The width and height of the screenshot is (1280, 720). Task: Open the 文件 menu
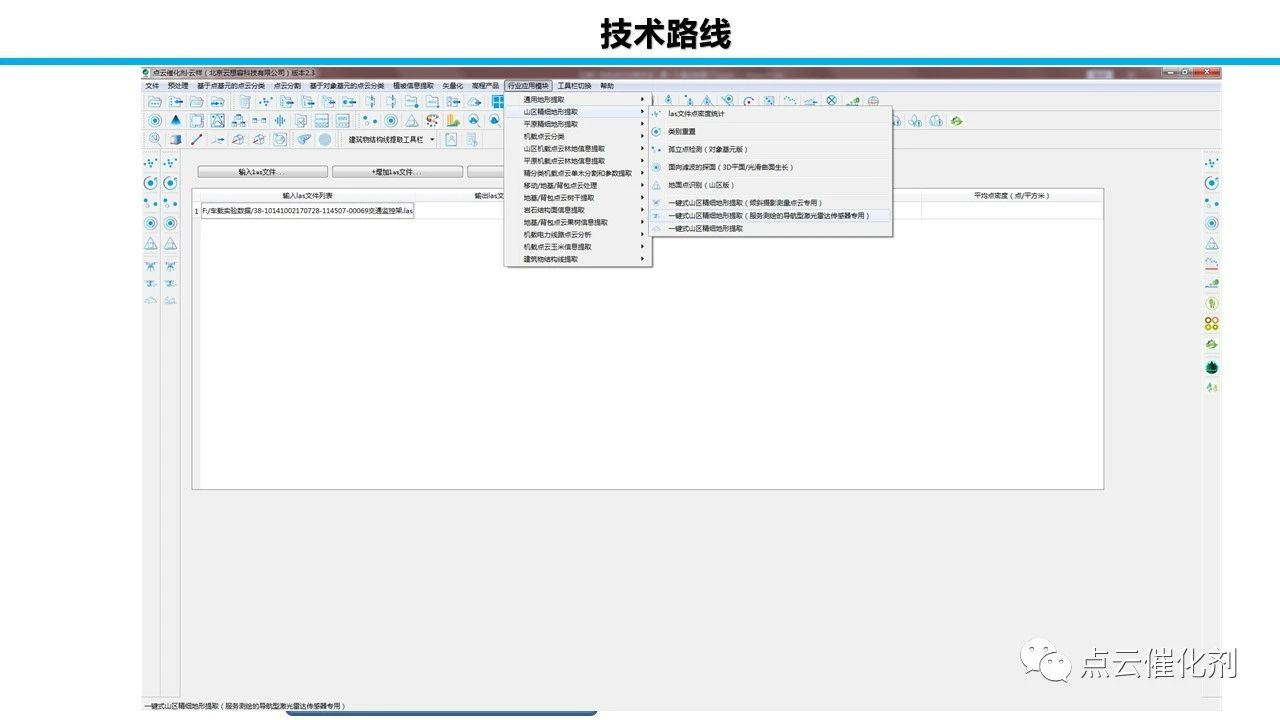(152, 86)
